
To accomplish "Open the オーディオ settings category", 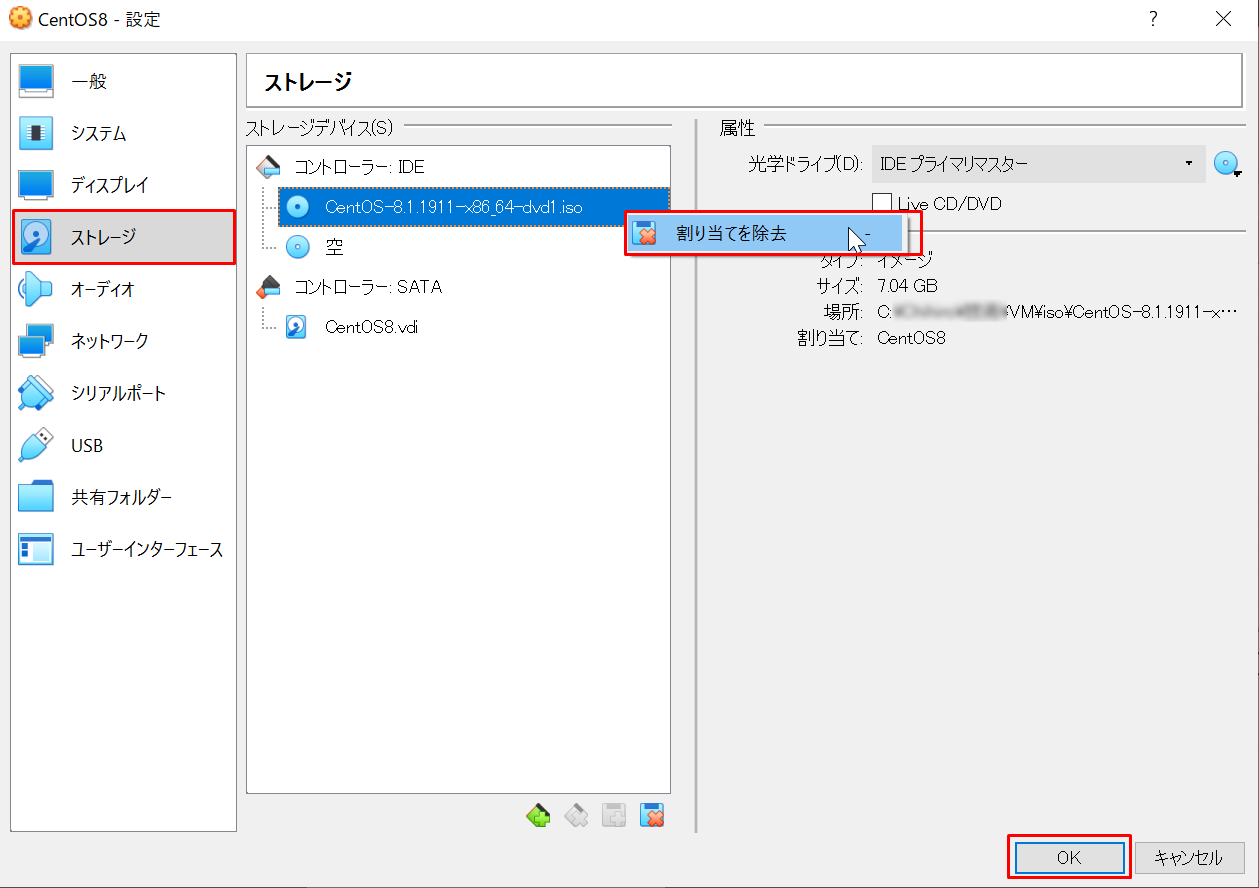I will pyautogui.click(x=124, y=289).
